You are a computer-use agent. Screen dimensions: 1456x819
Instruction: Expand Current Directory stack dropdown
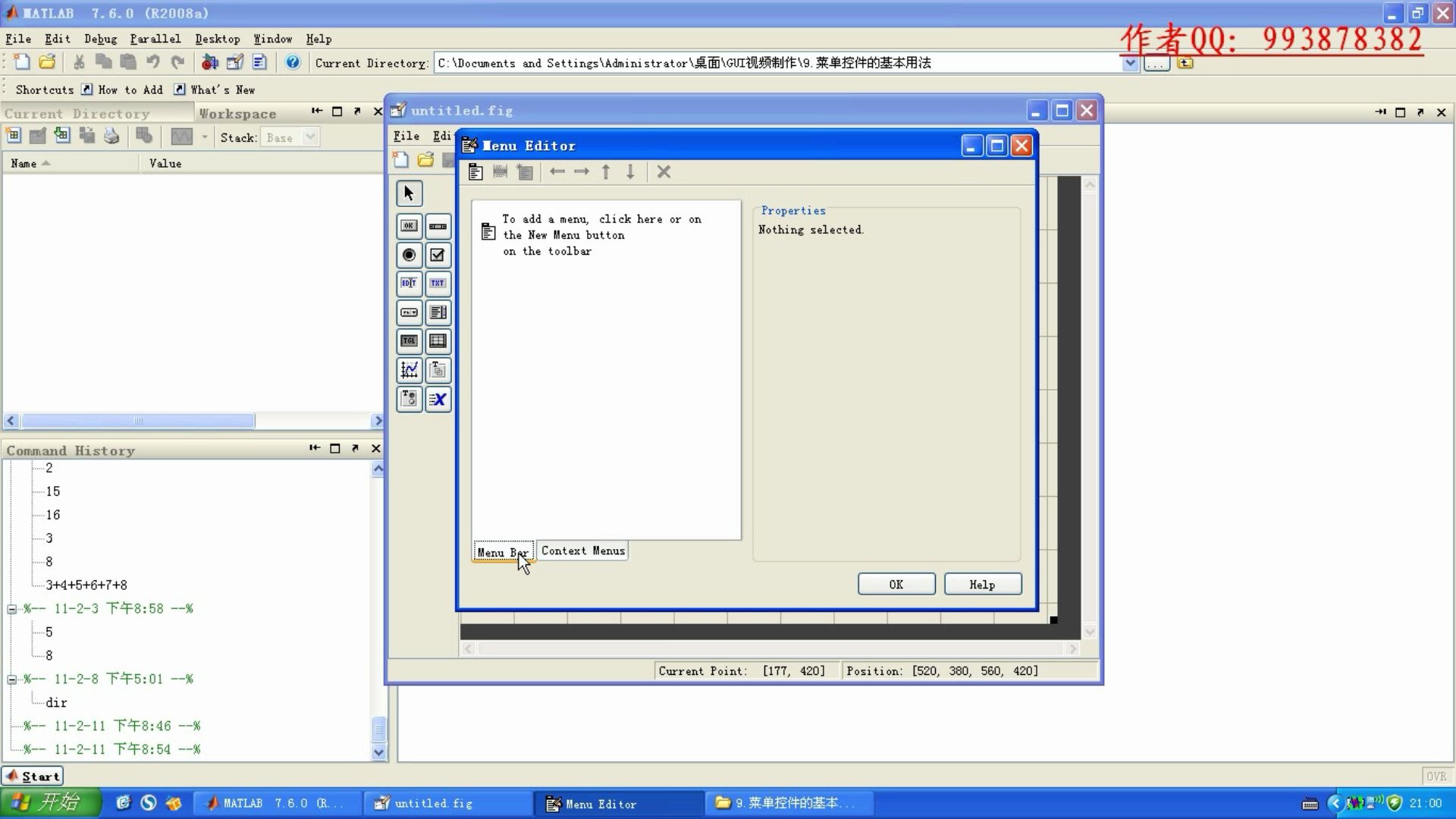point(308,137)
